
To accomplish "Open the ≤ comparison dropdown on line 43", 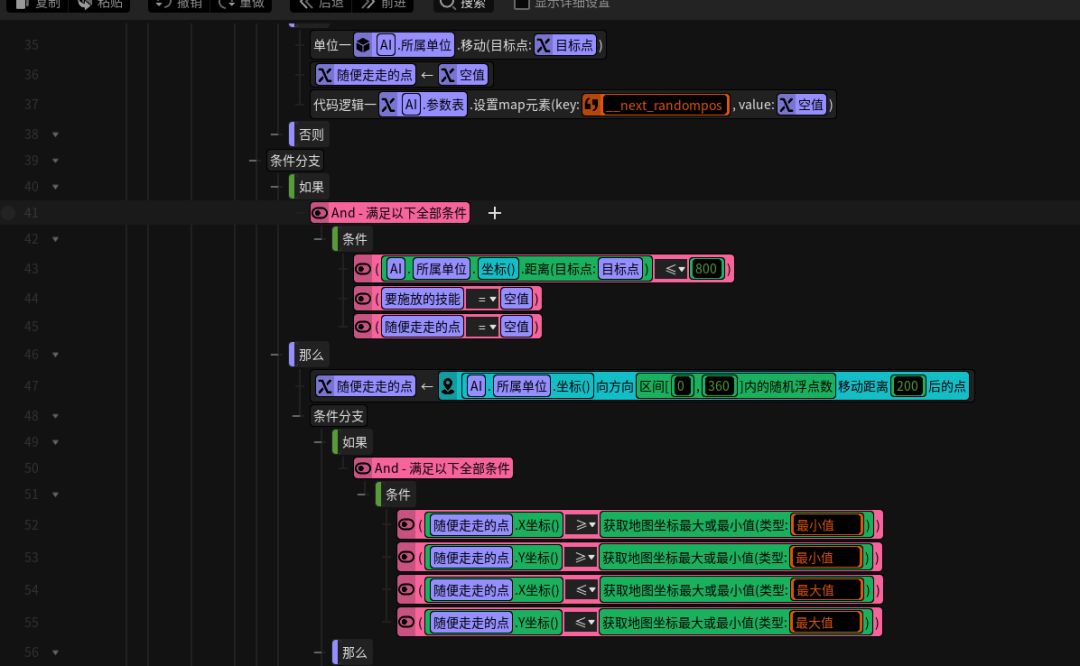I will pyautogui.click(x=671, y=269).
